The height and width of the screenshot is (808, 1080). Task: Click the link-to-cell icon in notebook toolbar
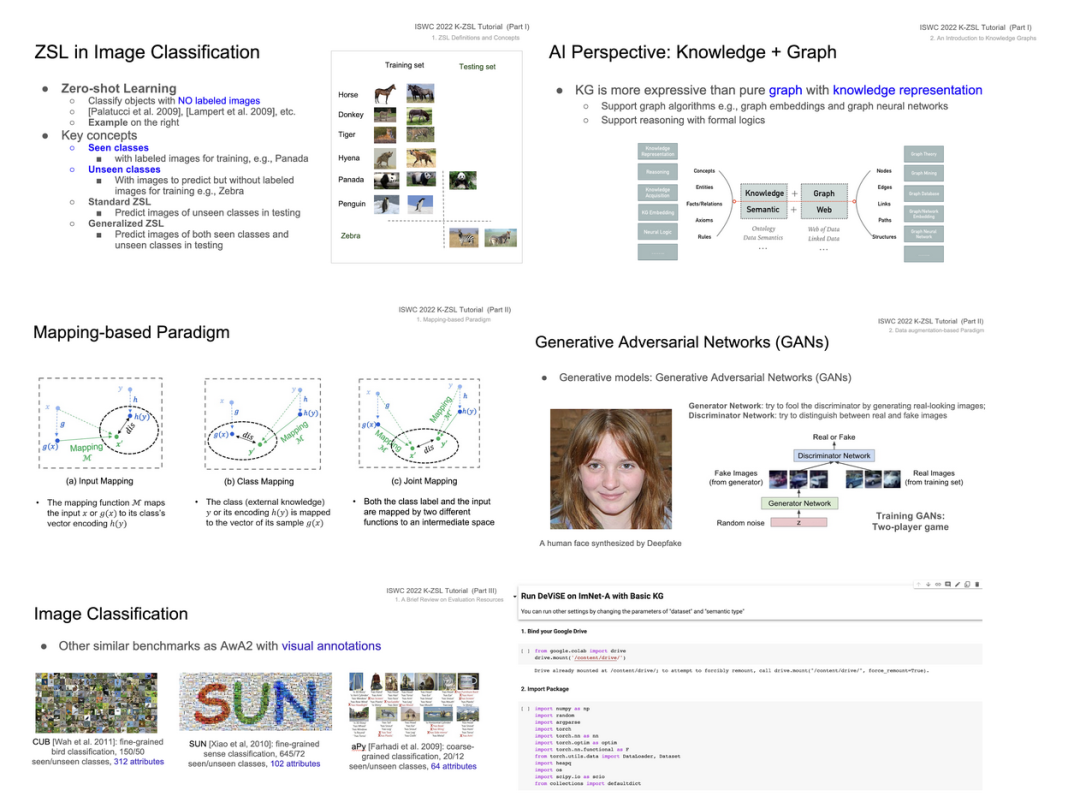tap(938, 584)
